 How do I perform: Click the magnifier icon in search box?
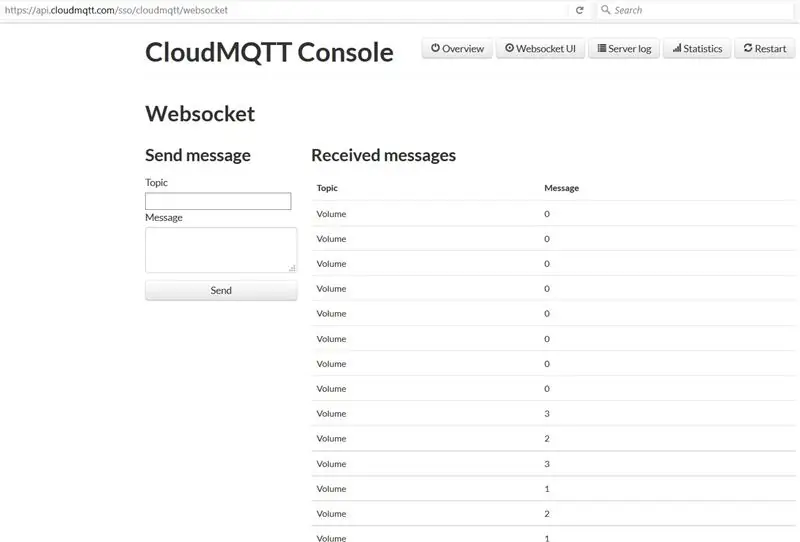click(x=606, y=10)
